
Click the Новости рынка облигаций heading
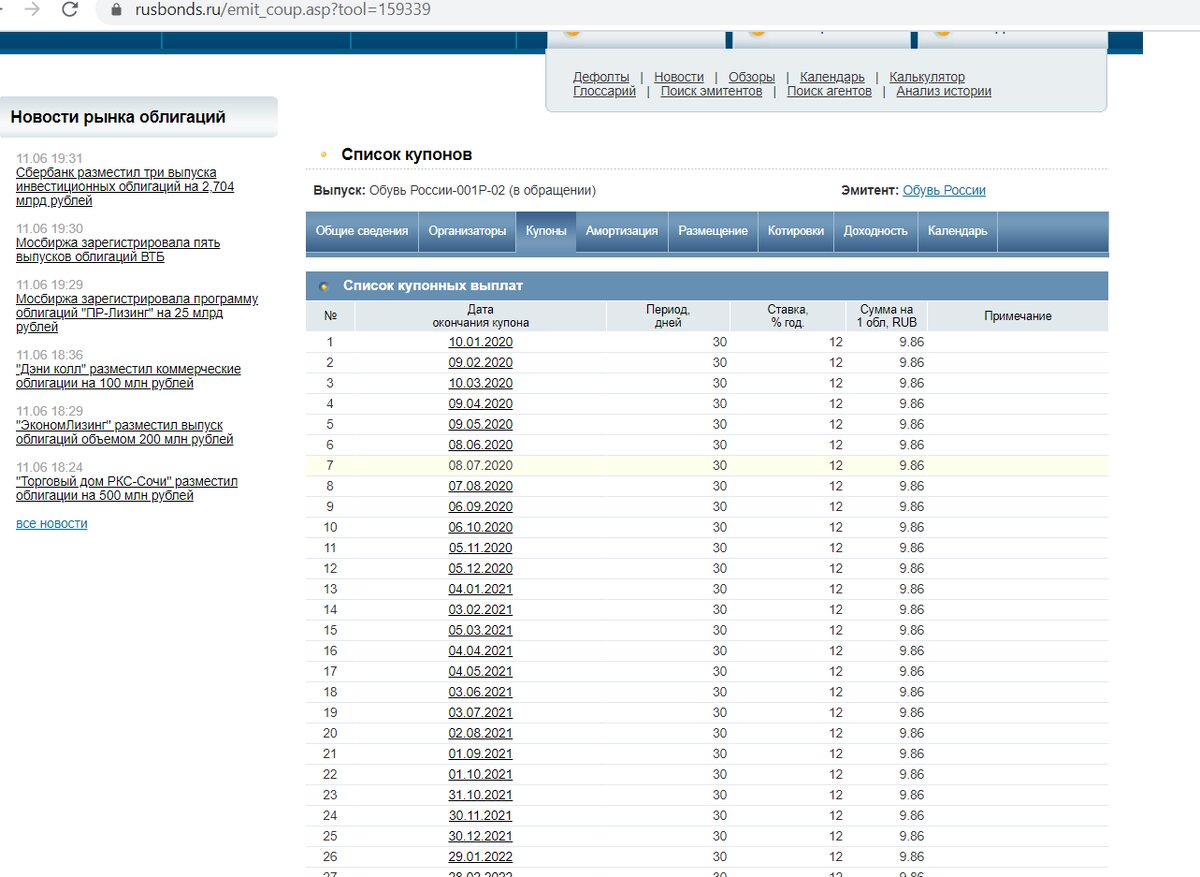pos(118,117)
